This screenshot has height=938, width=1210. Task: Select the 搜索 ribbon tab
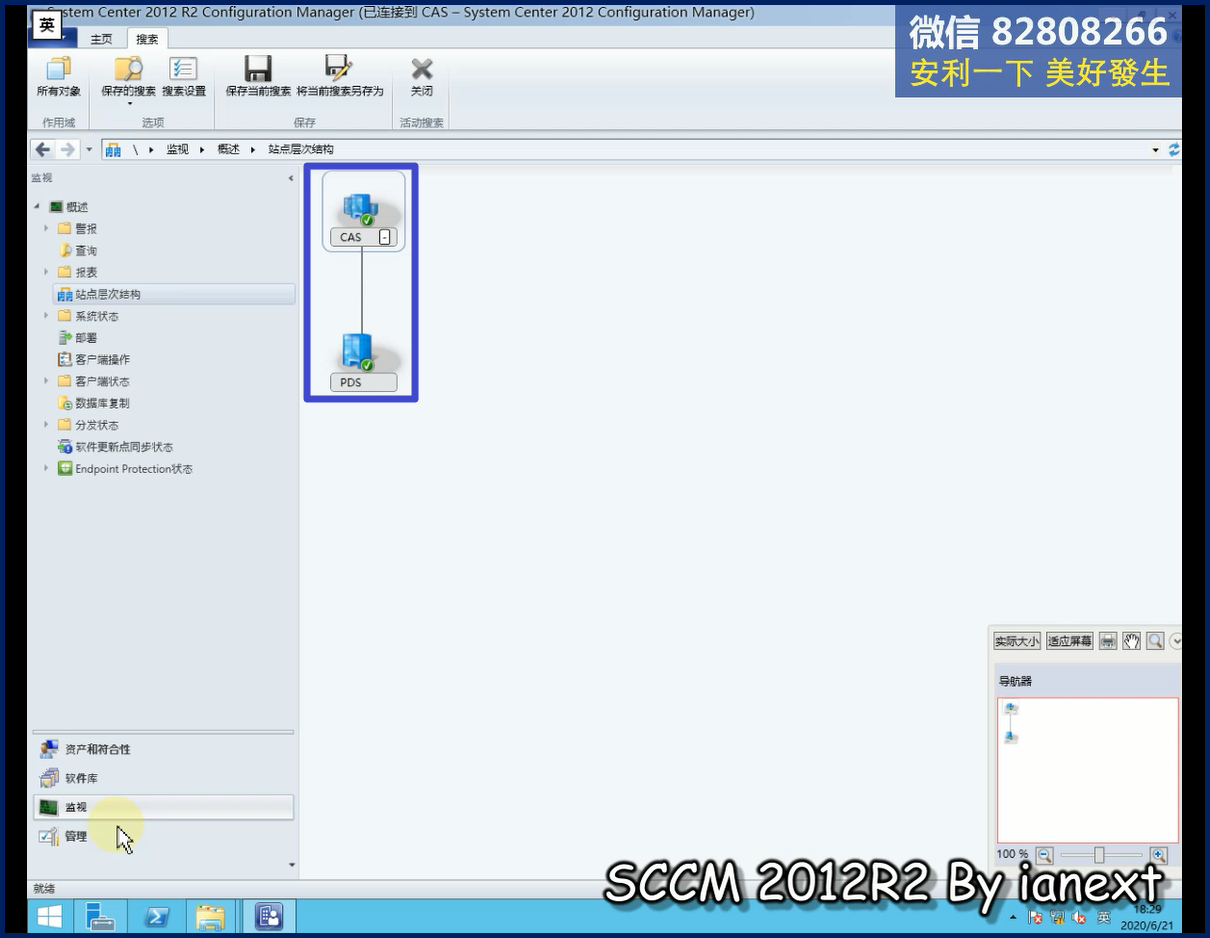coord(147,39)
